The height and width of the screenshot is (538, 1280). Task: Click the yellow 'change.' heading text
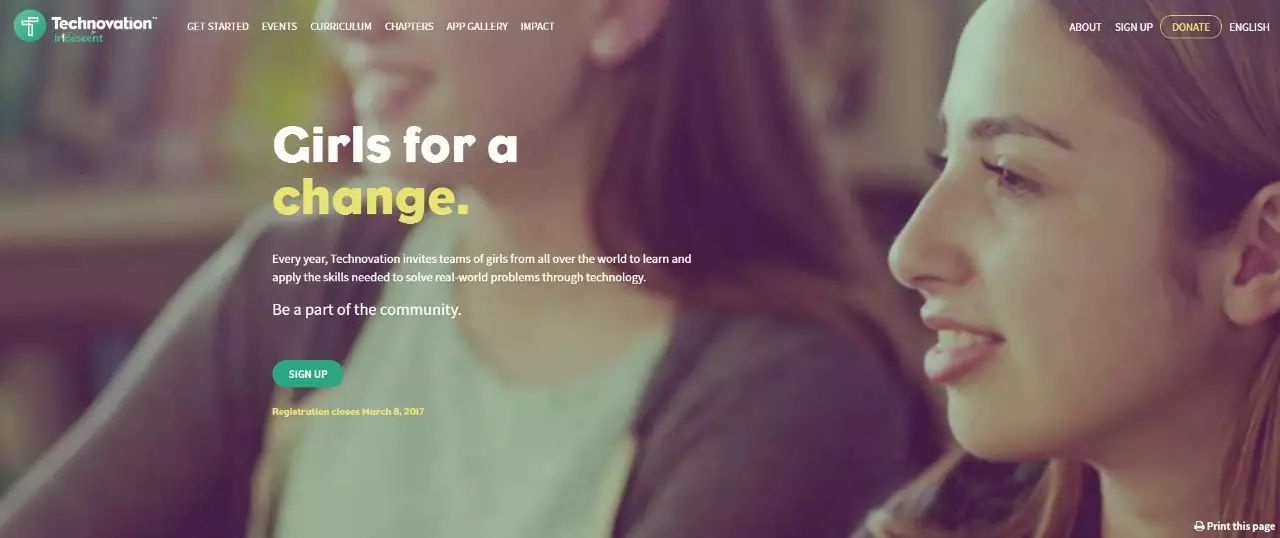[370, 198]
